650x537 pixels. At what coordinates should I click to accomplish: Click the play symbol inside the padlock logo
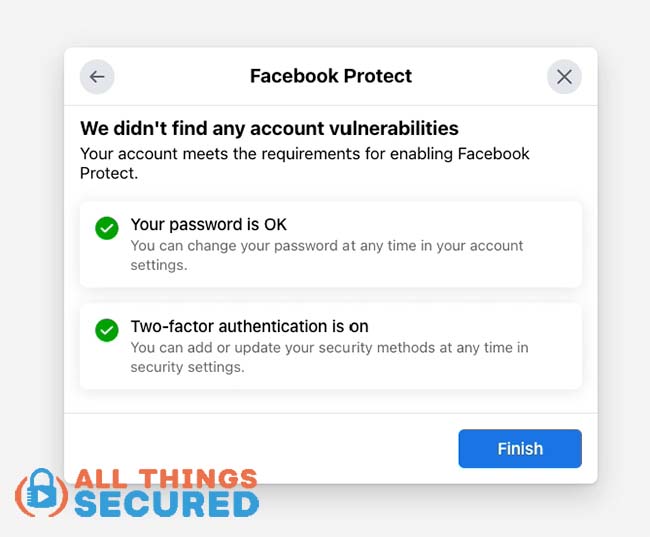click(x=43, y=496)
